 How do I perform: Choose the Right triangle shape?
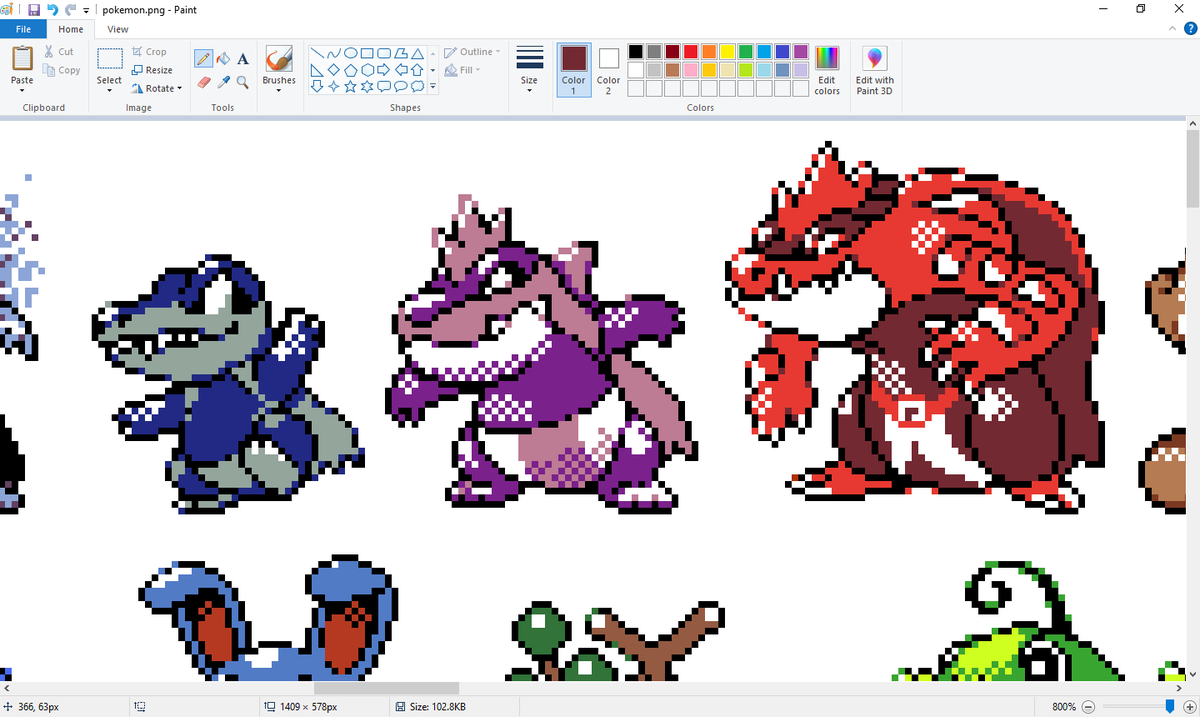pyautogui.click(x=316, y=70)
